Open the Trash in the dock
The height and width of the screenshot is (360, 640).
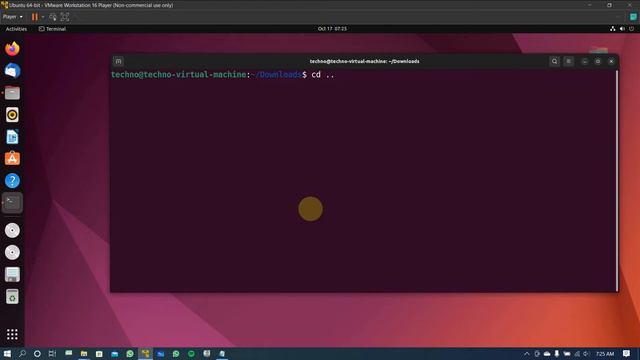12,297
